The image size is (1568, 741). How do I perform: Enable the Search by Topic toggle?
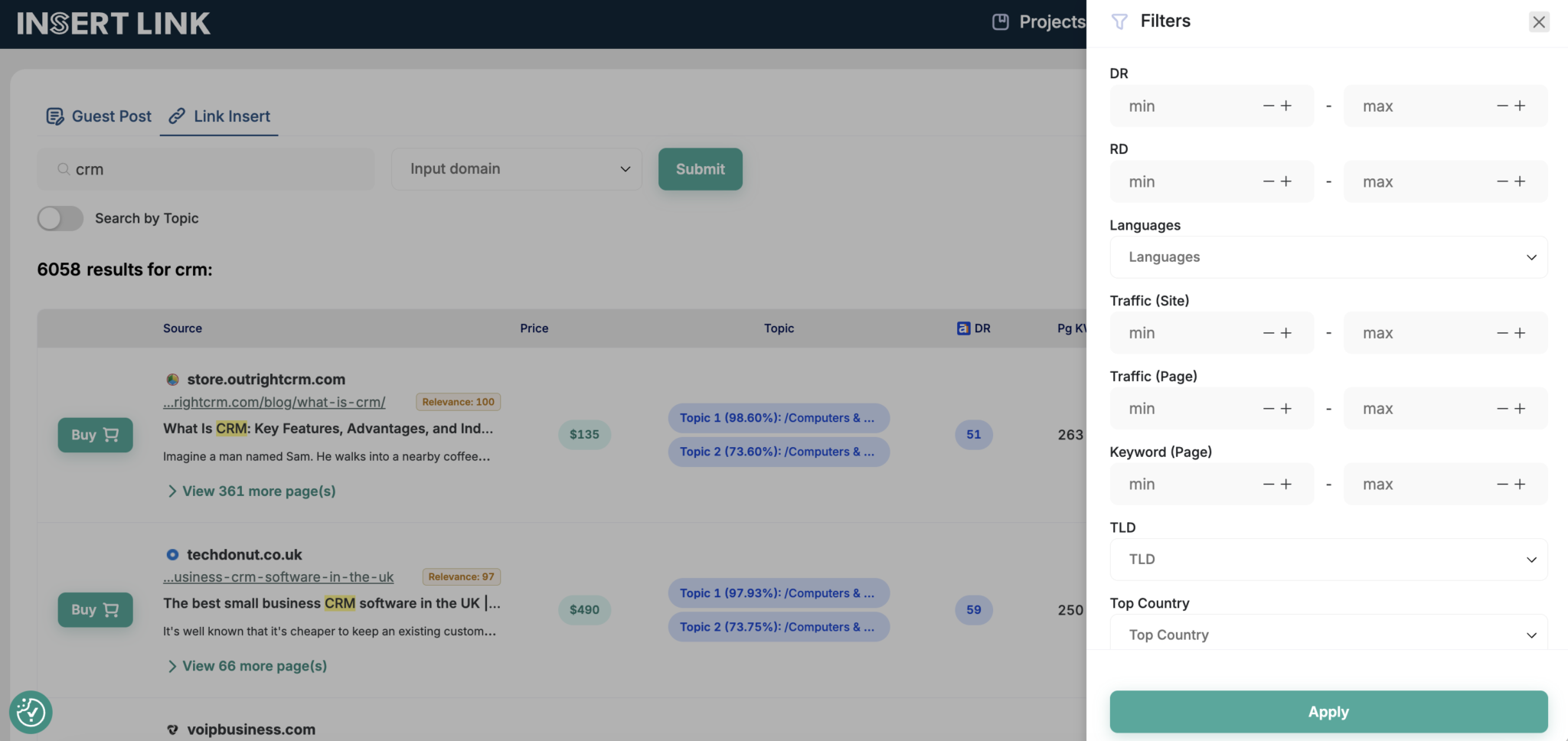click(60, 218)
